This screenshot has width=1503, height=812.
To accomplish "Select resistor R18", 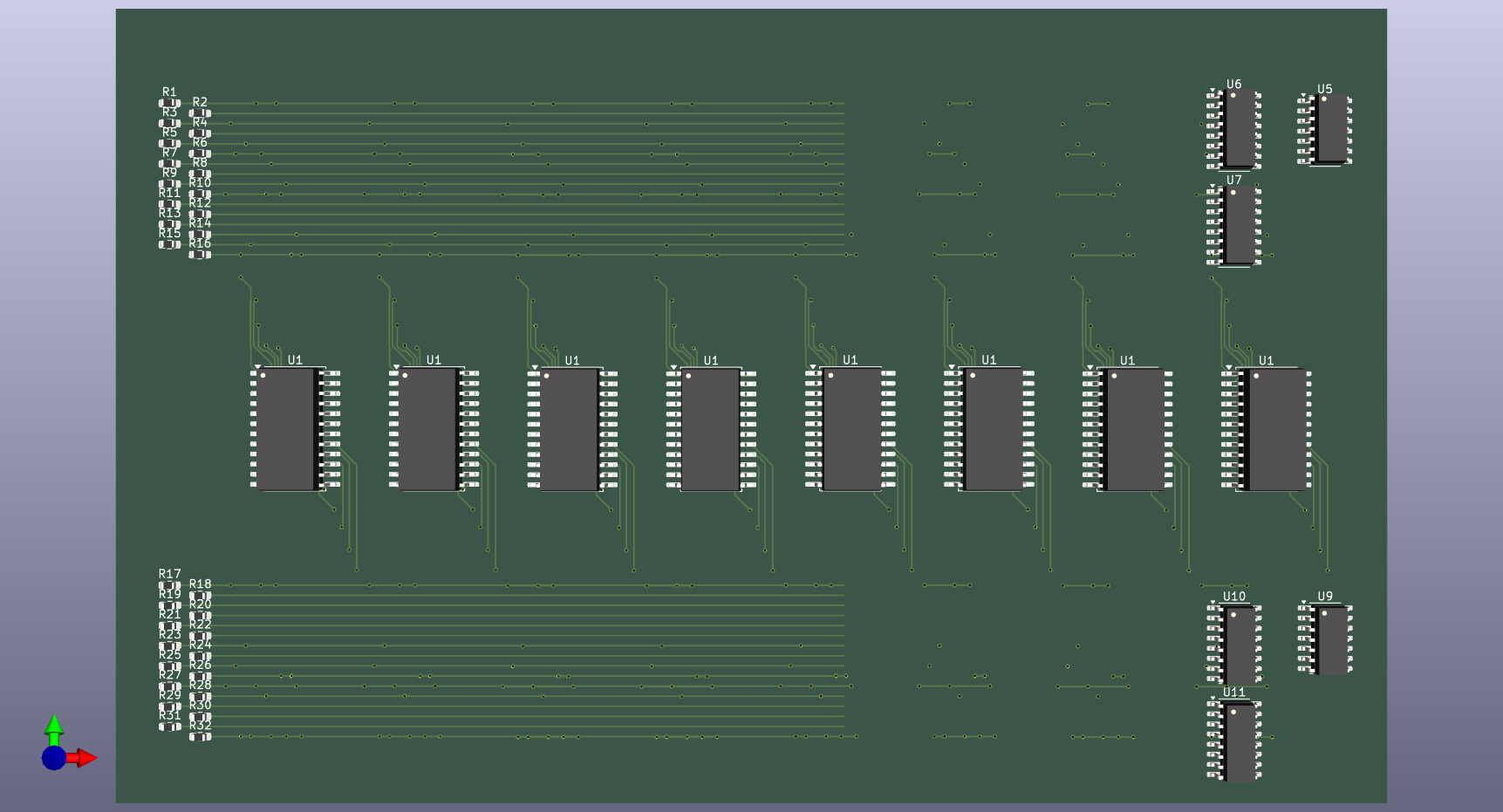I will [x=200, y=596].
